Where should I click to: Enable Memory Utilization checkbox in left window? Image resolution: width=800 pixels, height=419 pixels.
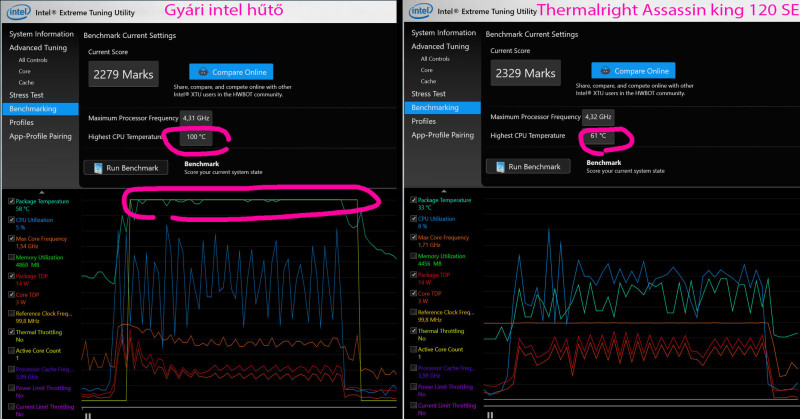click(11, 257)
